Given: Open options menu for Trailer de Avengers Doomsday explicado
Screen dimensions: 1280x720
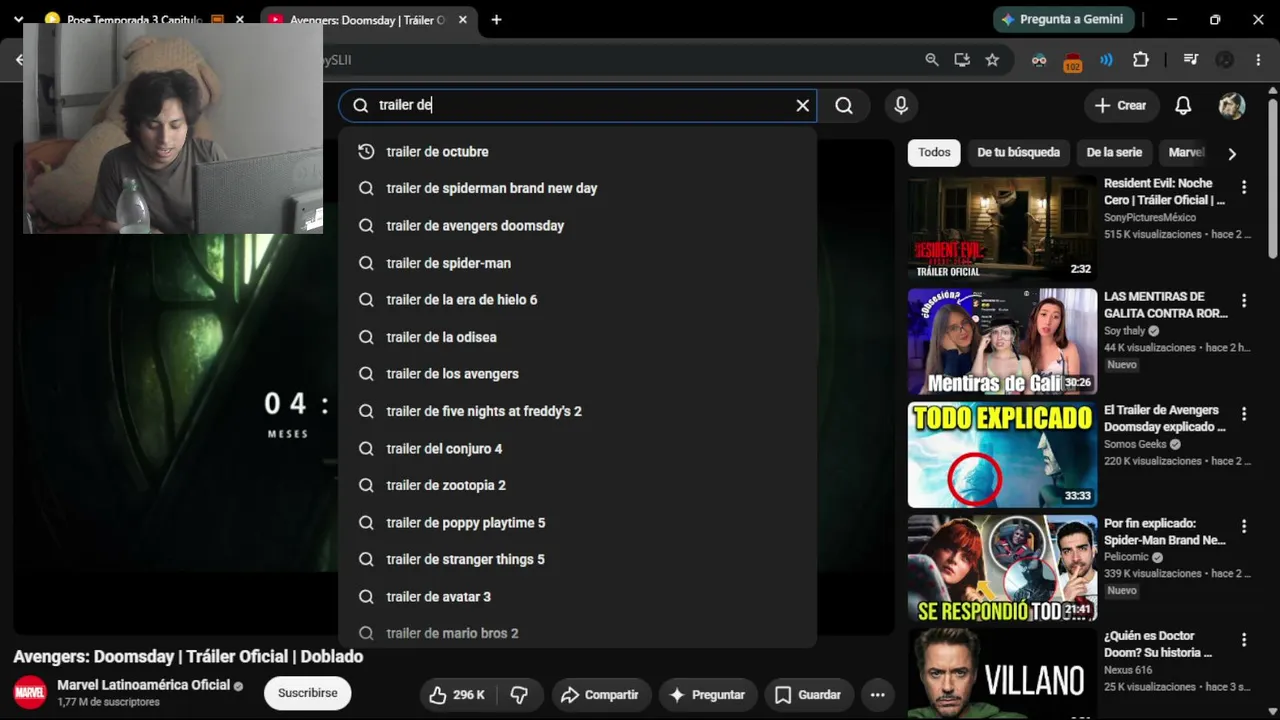Looking at the screenshot, I should 1244,414.
